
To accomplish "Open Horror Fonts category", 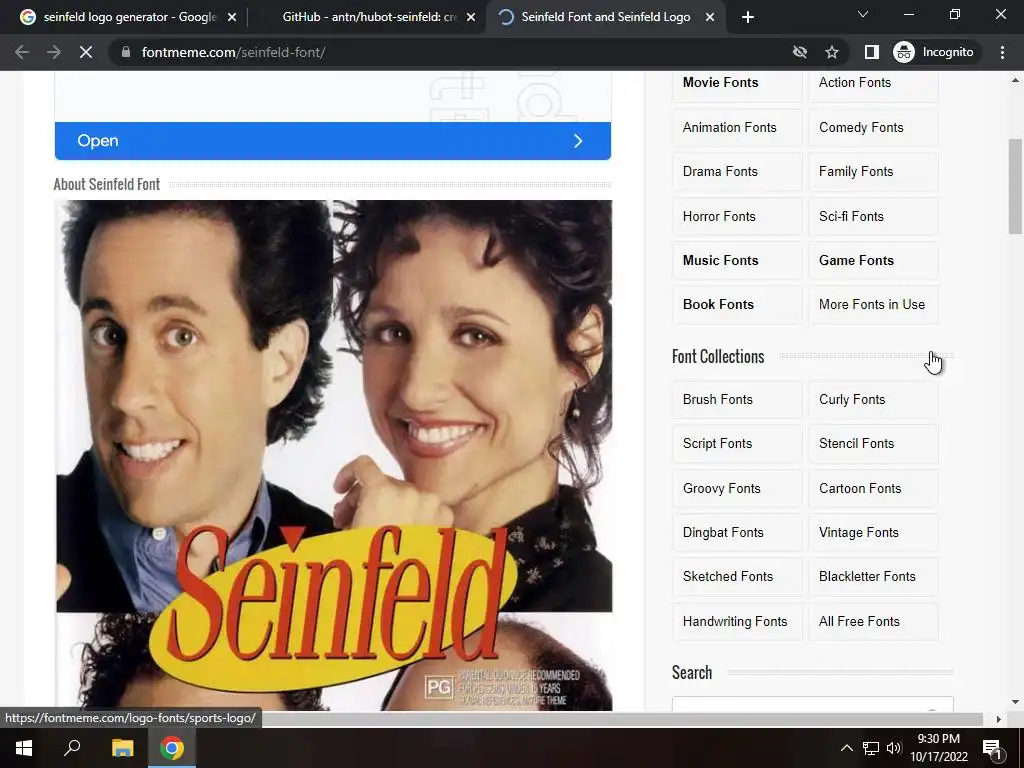I will (x=737, y=216).
